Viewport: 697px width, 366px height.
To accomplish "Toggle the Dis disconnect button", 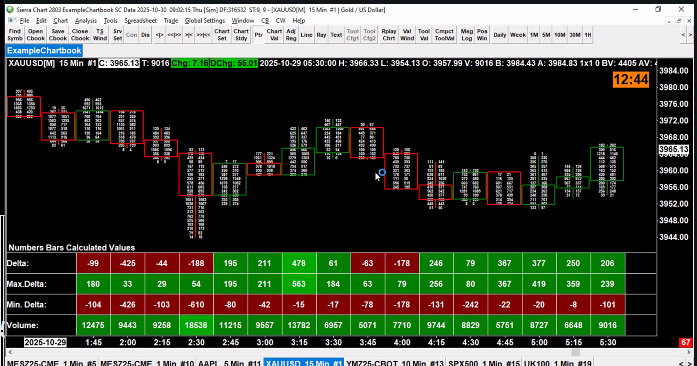I will [145, 35].
